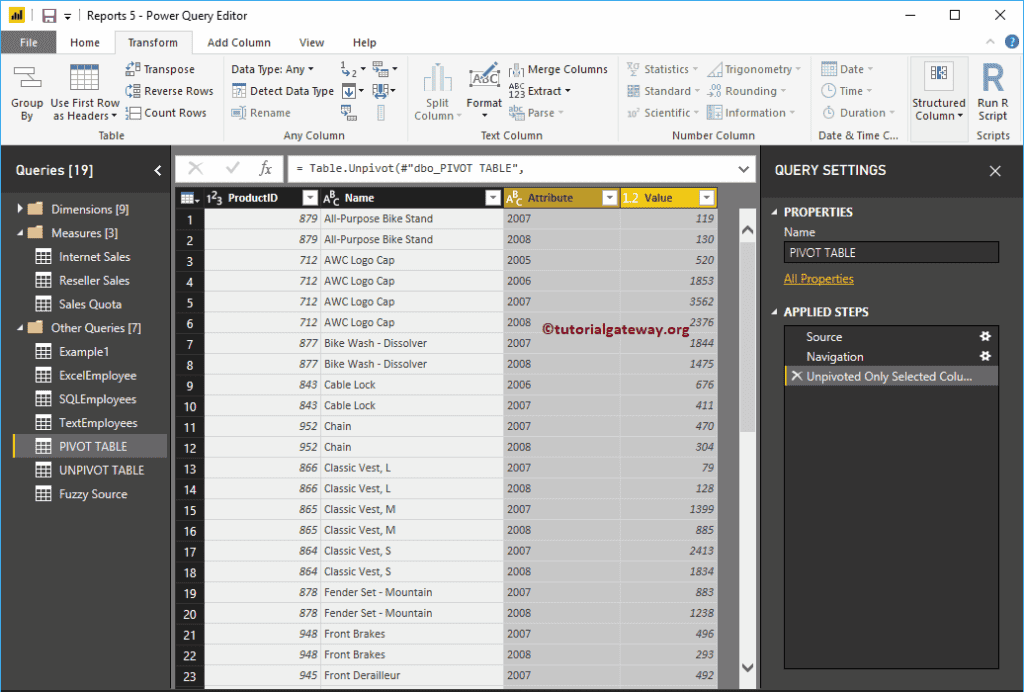Select the Split Column icon
This screenshot has width=1024, height=692.
(x=437, y=80)
